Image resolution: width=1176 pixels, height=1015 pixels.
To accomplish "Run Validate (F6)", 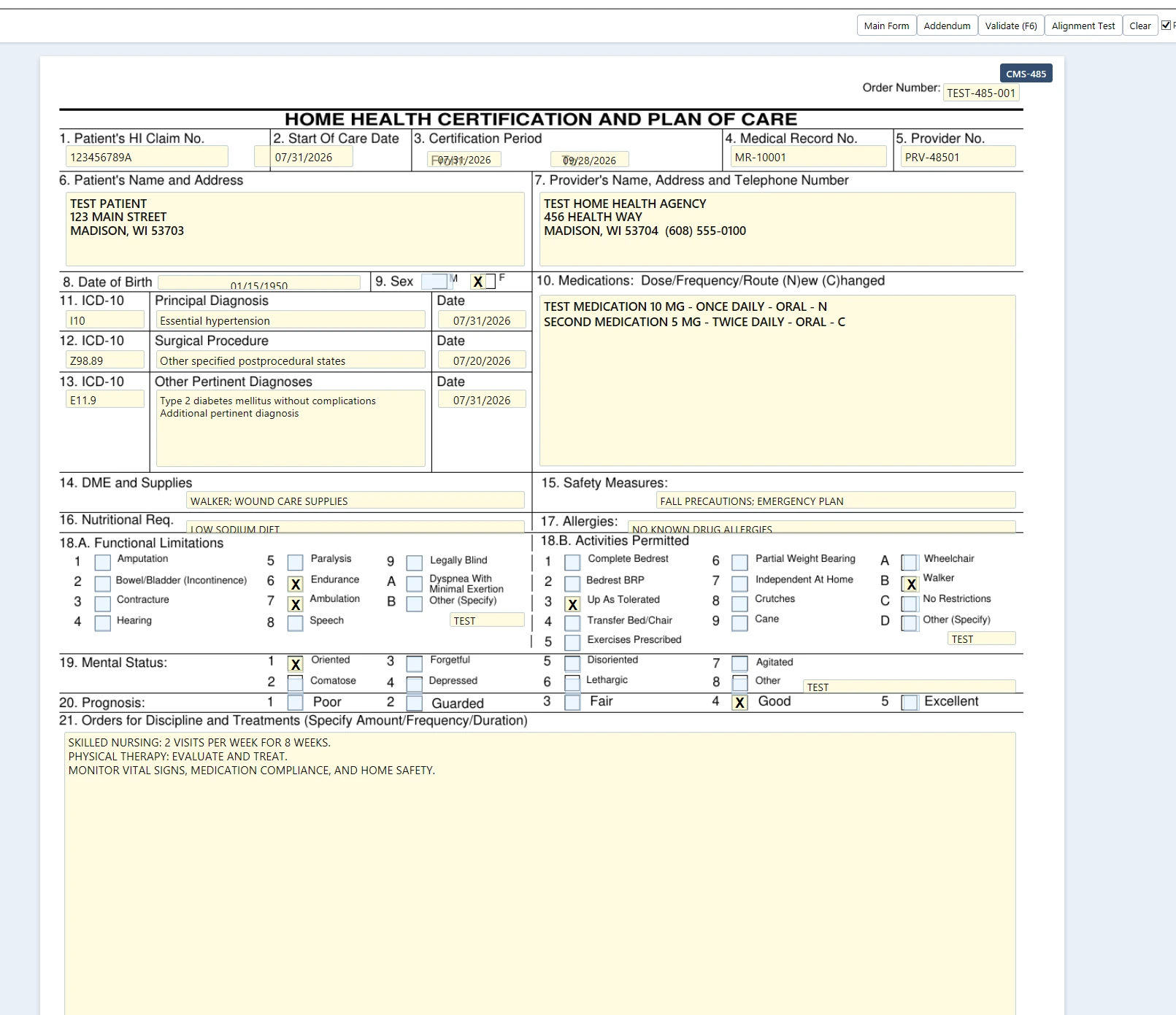I will click(x=1010, y=26).
